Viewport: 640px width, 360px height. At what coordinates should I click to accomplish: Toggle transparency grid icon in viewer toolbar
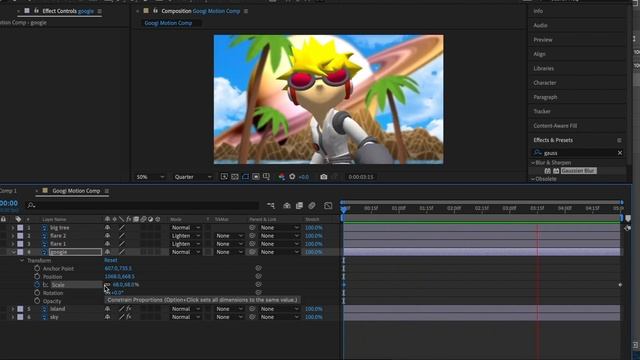[235, 177]
